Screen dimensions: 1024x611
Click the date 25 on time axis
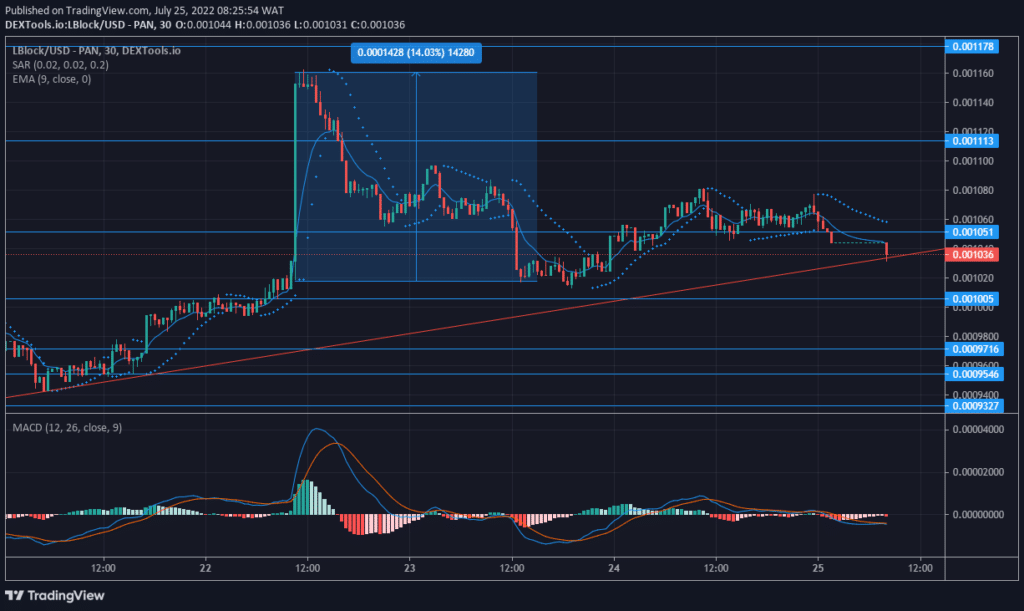818,568
